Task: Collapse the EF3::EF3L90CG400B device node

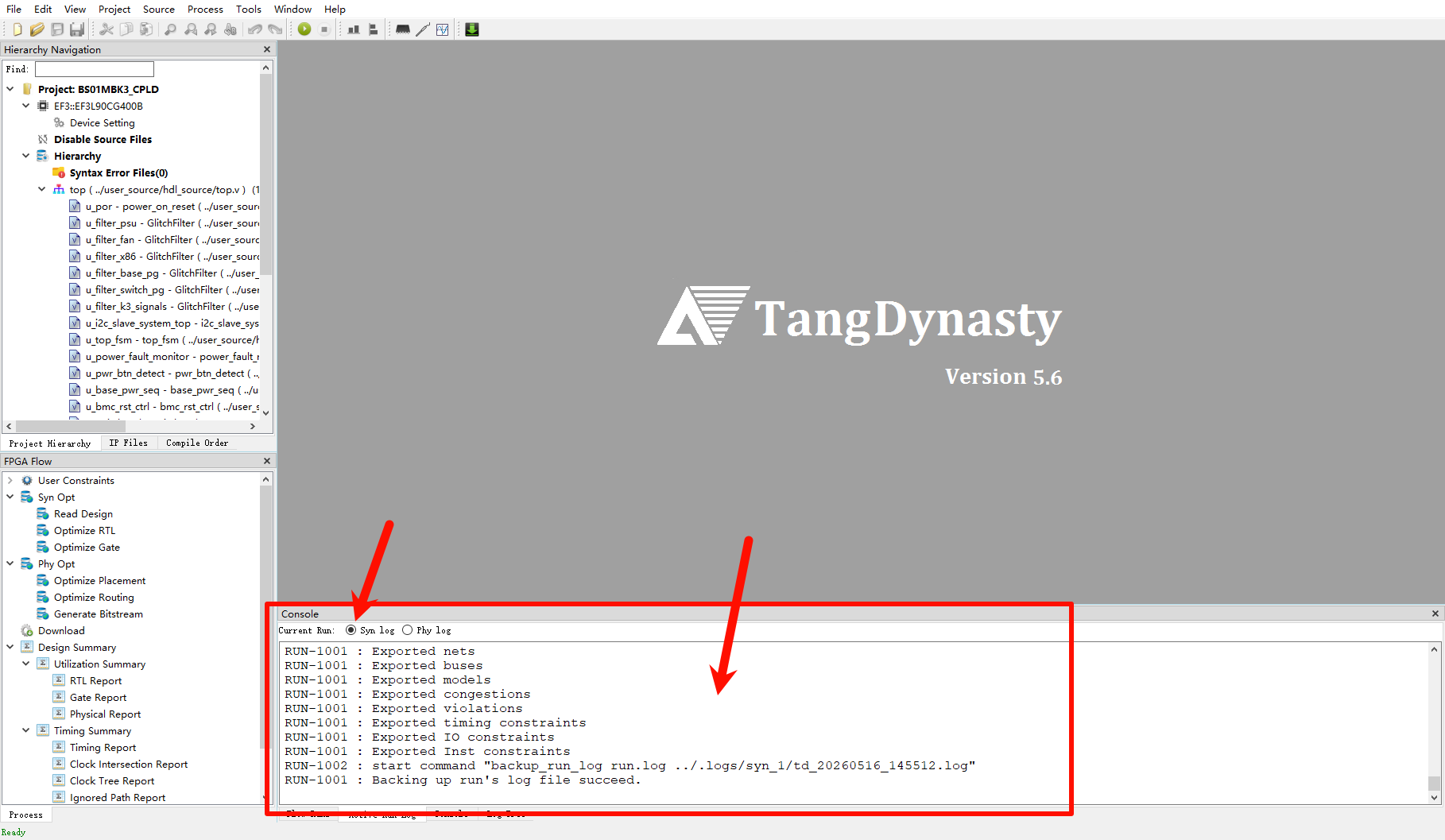Action: [26, 106]
